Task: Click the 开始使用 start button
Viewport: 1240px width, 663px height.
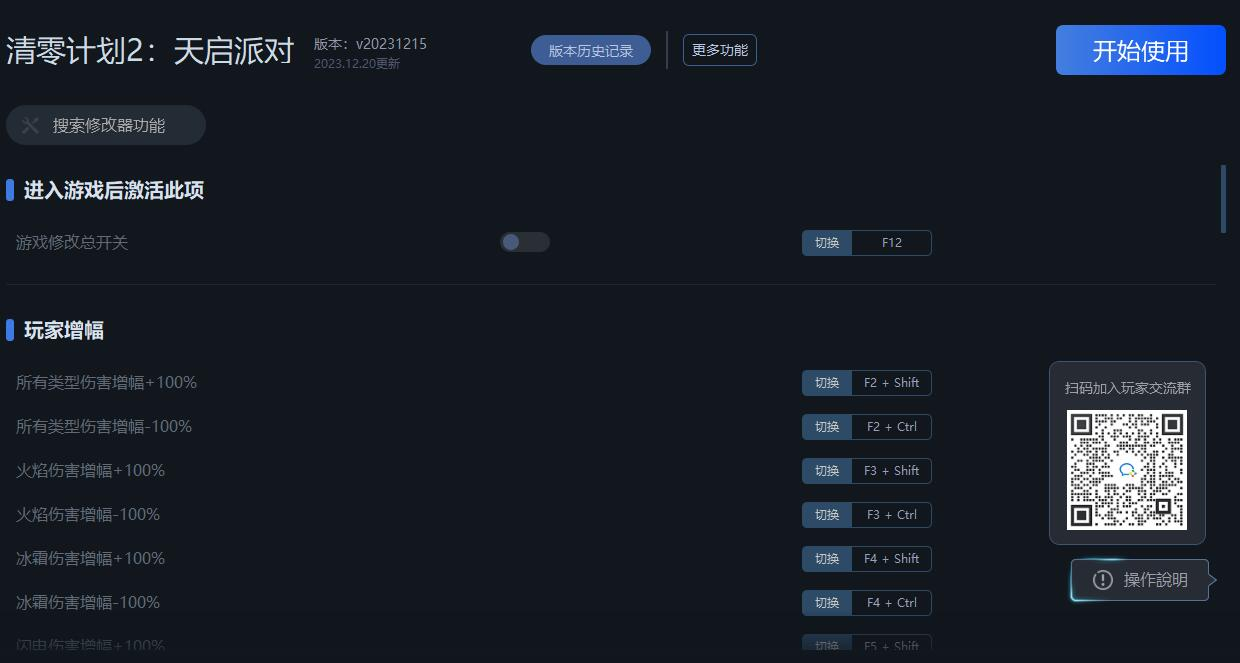Action: coord(1141,50)
